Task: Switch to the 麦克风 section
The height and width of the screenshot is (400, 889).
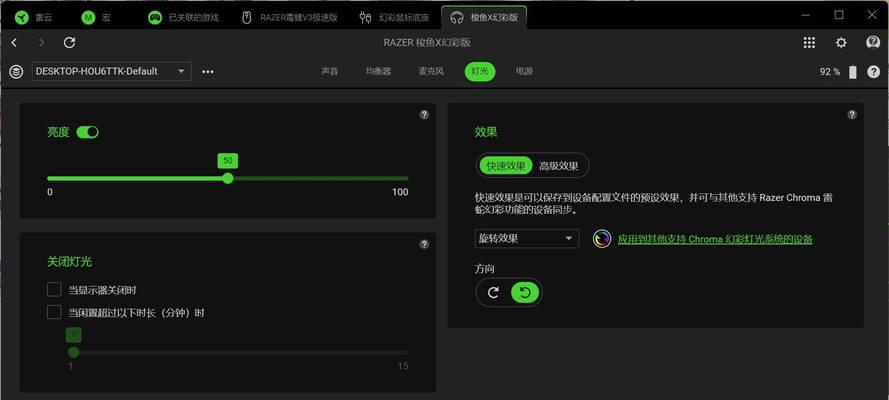Action: click(431, 71)
